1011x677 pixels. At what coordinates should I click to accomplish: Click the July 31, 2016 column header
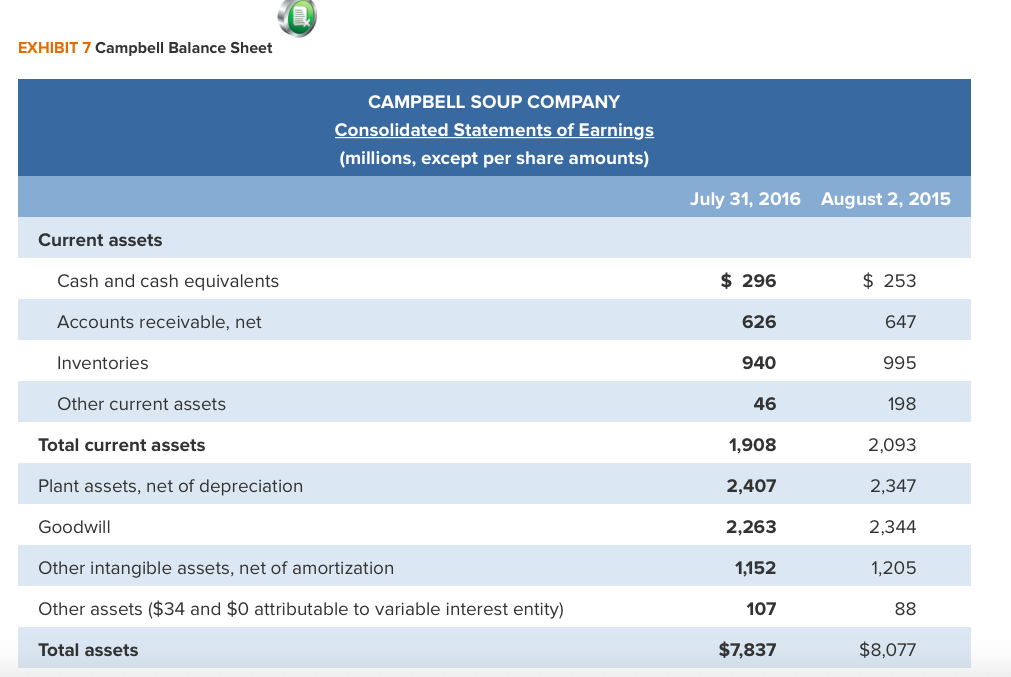[745, 198]
